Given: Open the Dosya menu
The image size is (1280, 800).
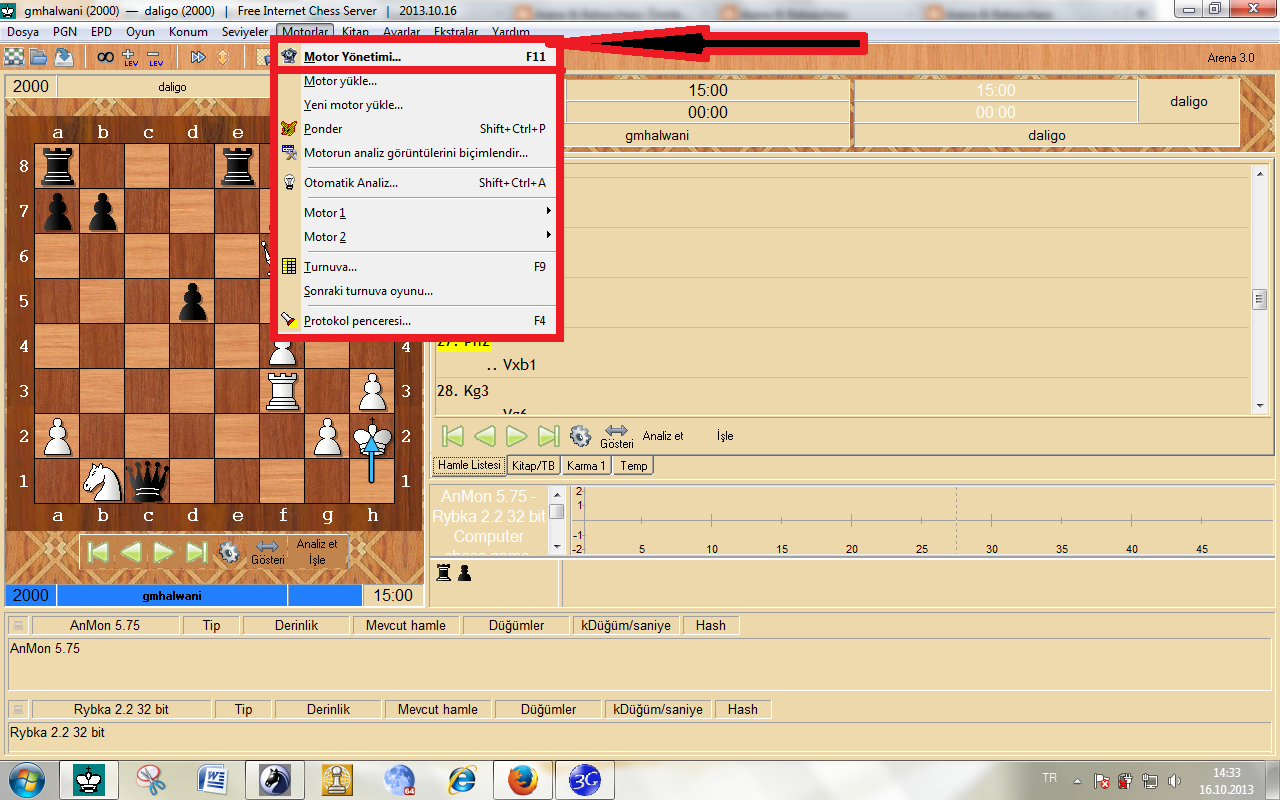Looking at the screenshot, I should pos(22,32).
